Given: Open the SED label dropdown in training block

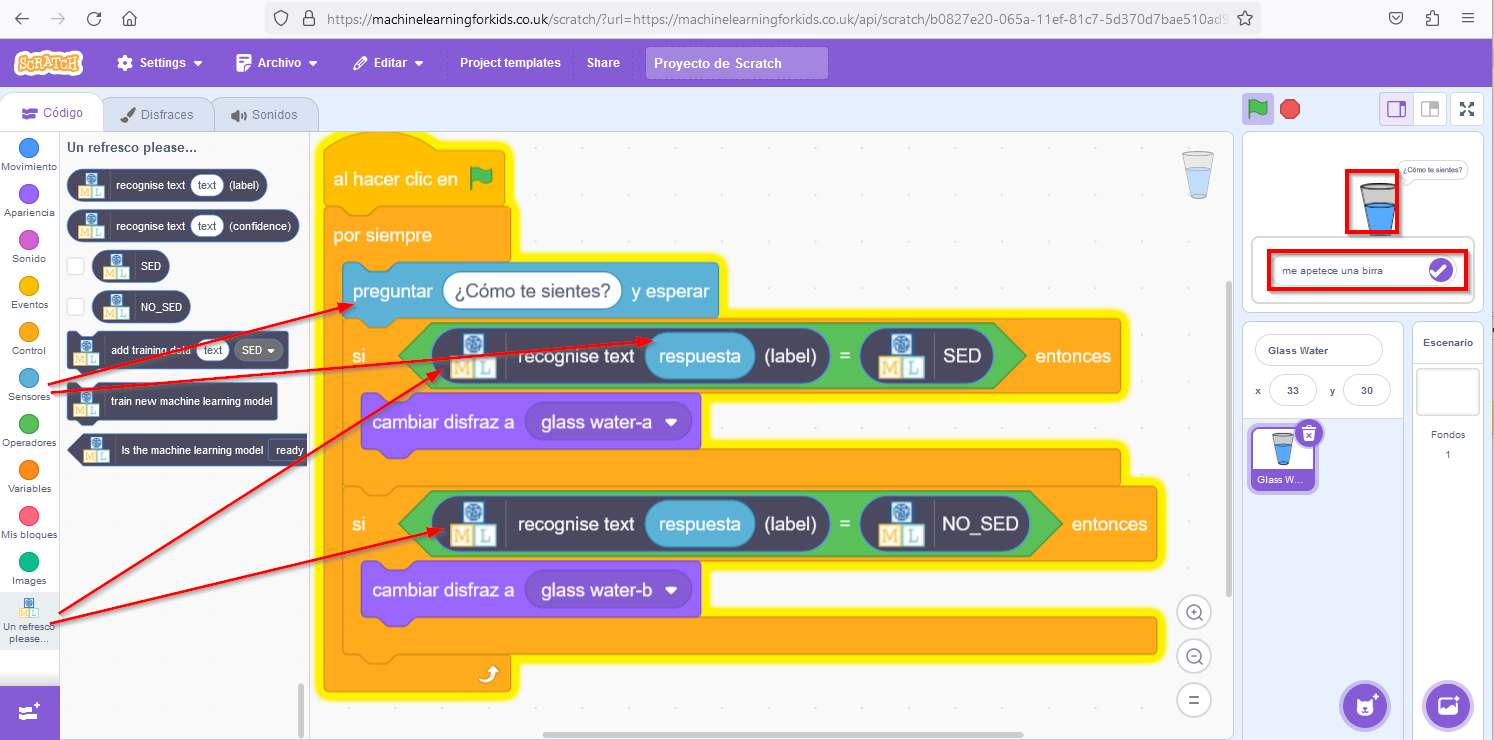Looking at the screenshot, I should pos(258,351).
